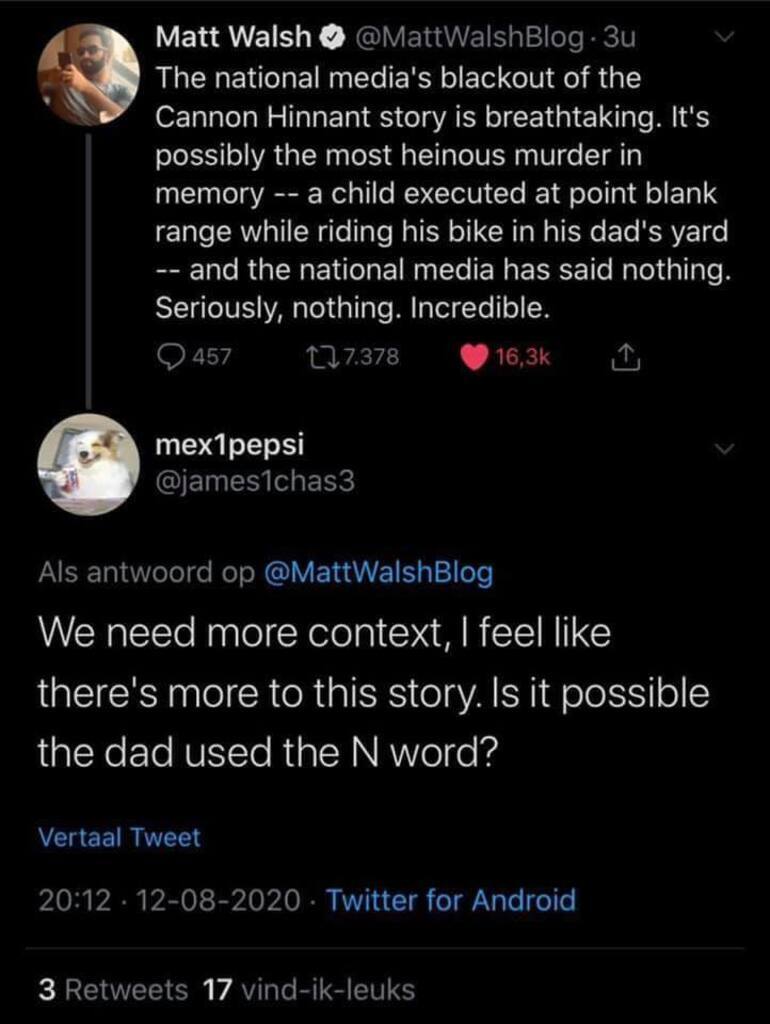The width and height of the screenshot is (770, 1024).
Task: View the 3 Retweets list
Action: [x=113, y=990]
